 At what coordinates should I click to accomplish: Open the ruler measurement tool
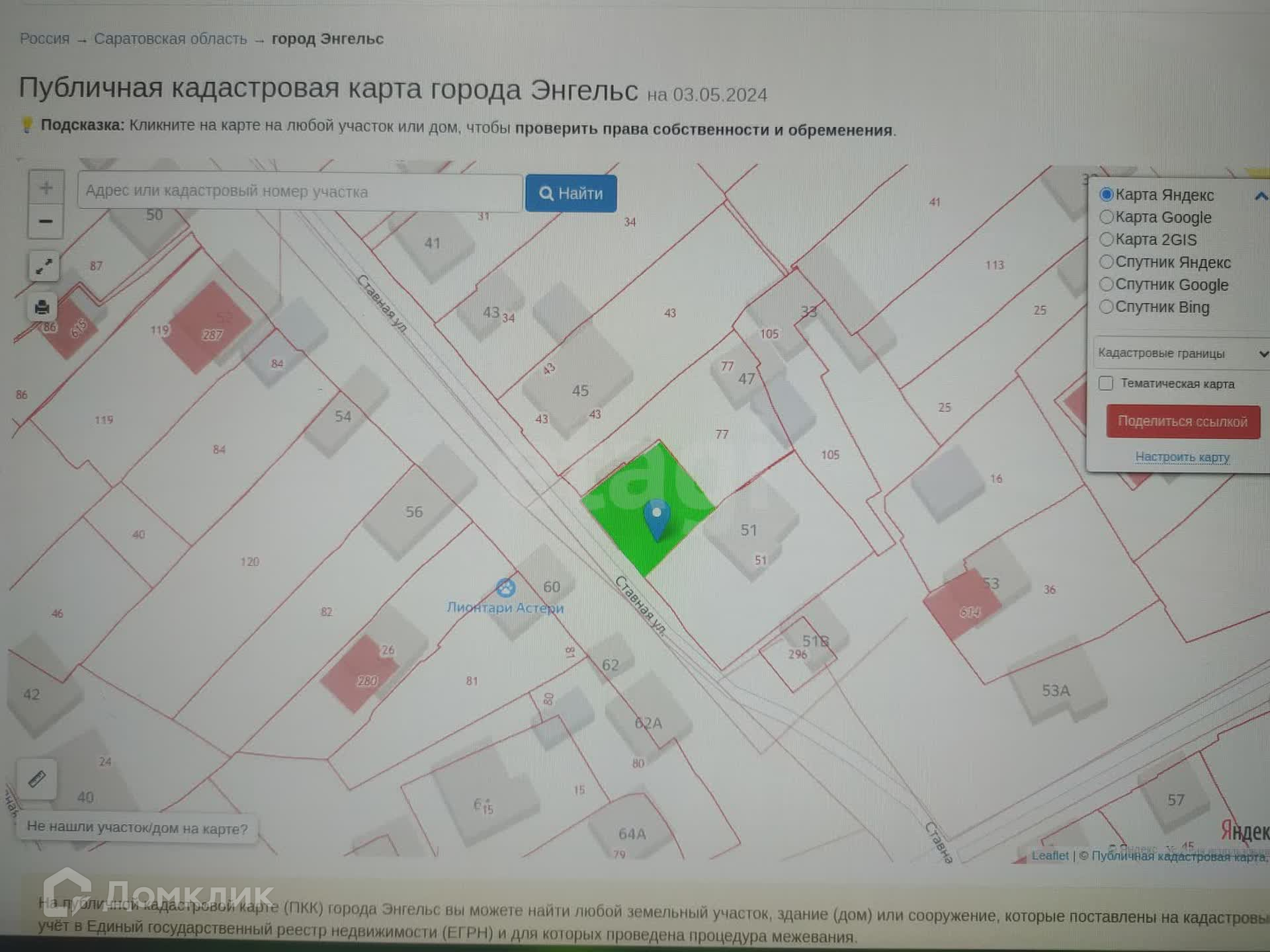click(37, 779)
